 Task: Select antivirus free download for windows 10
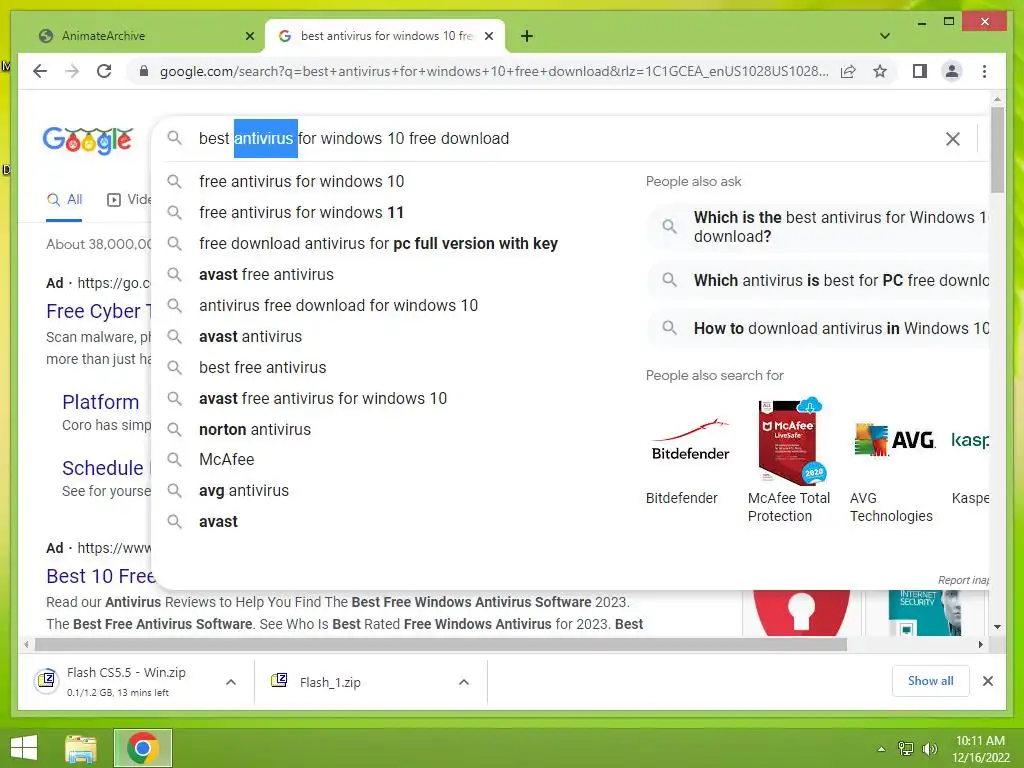click(x=338, y=306)
